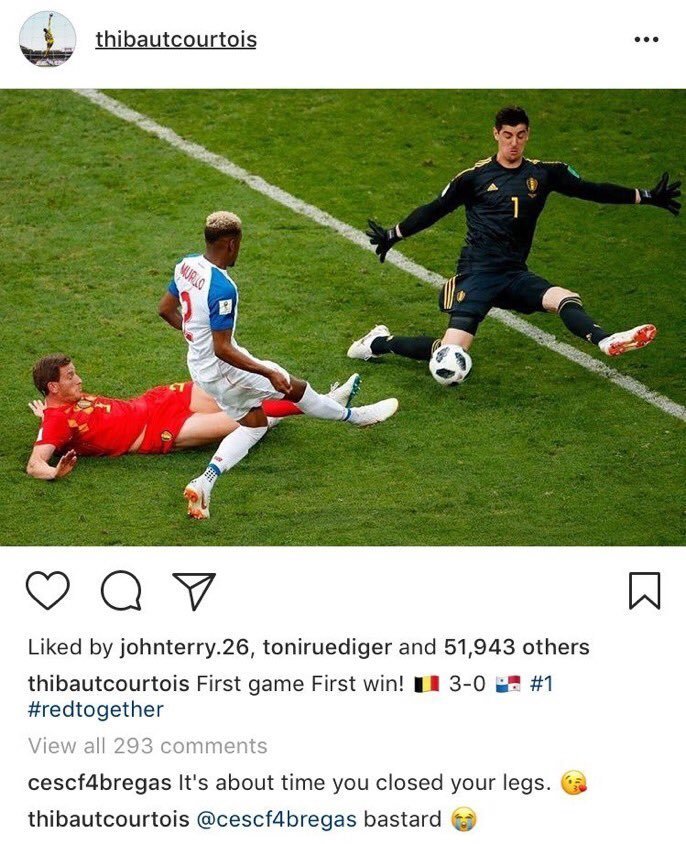Open cescf4bregas commenter profile
686x844 pixels.
coord(100,783)
